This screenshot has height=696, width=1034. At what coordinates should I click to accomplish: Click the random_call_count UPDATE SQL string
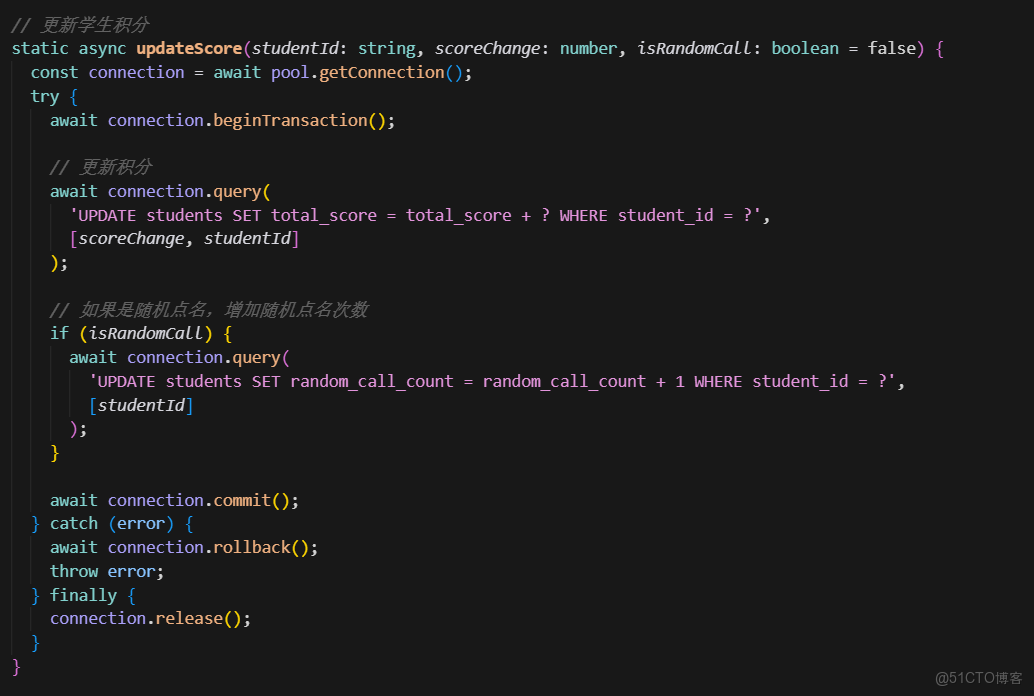click(x=493, y=382)
